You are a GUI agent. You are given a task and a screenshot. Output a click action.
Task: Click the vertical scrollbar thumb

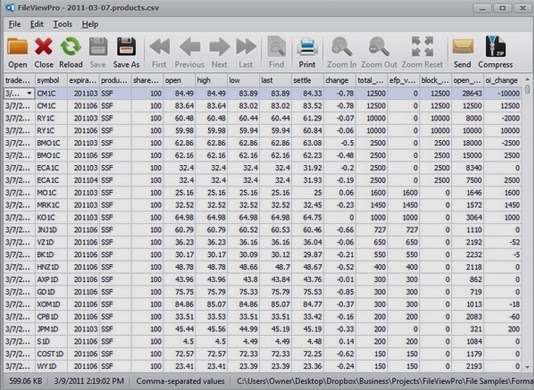528,90
